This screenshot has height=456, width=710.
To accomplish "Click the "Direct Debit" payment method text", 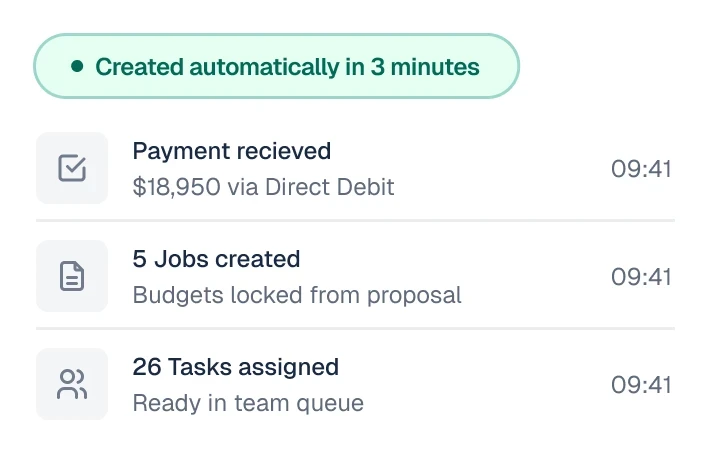I will pos(330,187).
